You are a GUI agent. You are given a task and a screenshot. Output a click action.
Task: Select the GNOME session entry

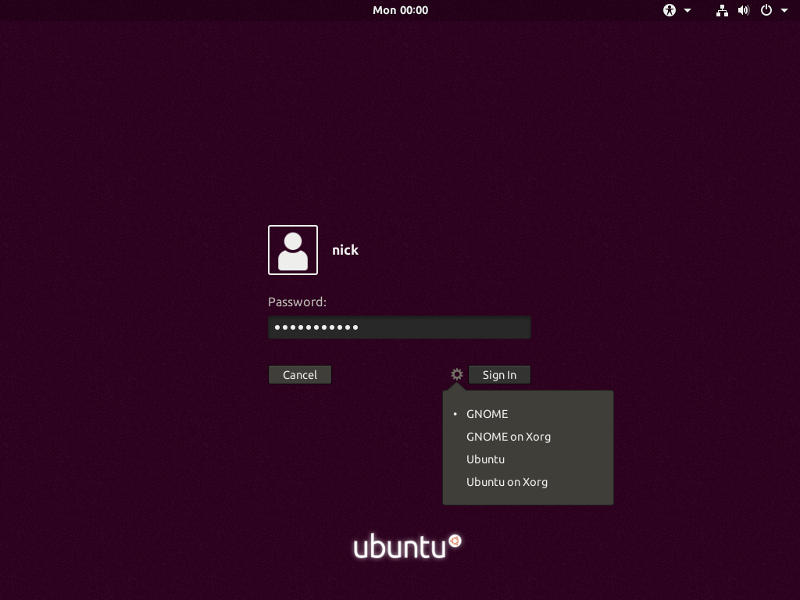[486, 414]
